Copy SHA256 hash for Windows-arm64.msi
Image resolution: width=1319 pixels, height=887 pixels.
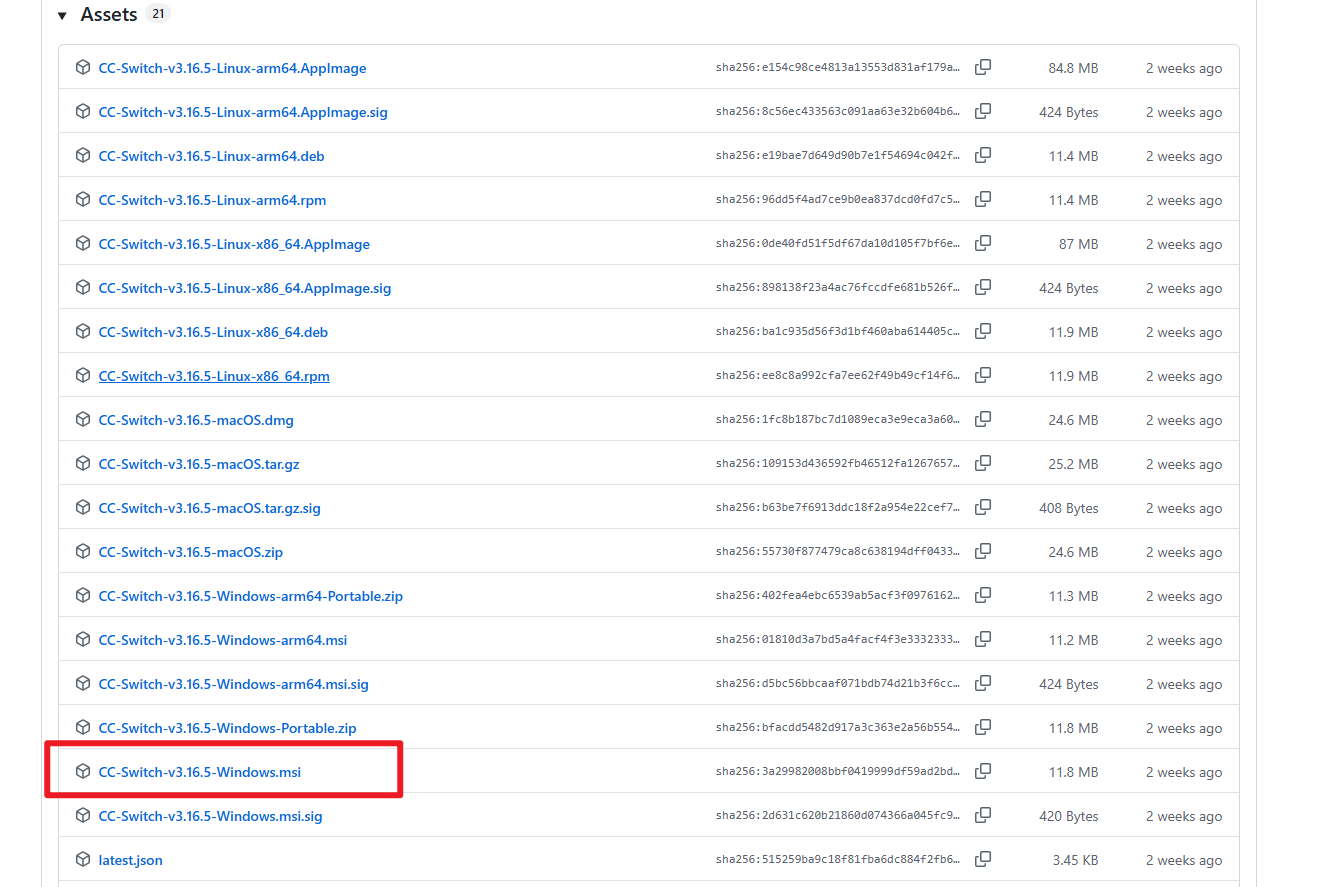pyautogui.click(x=983, y=639)
